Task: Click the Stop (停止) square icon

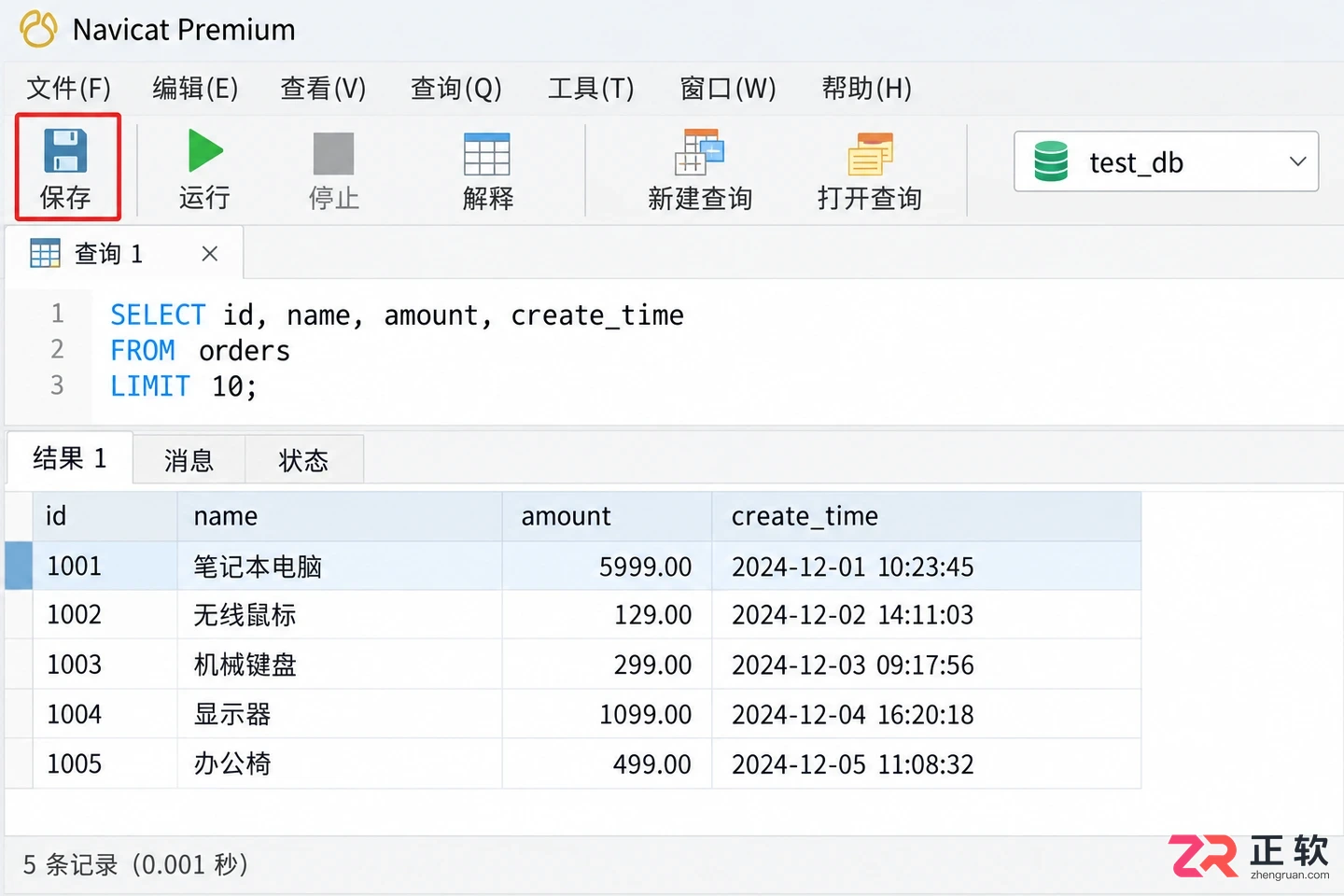Action: [333, 153]
